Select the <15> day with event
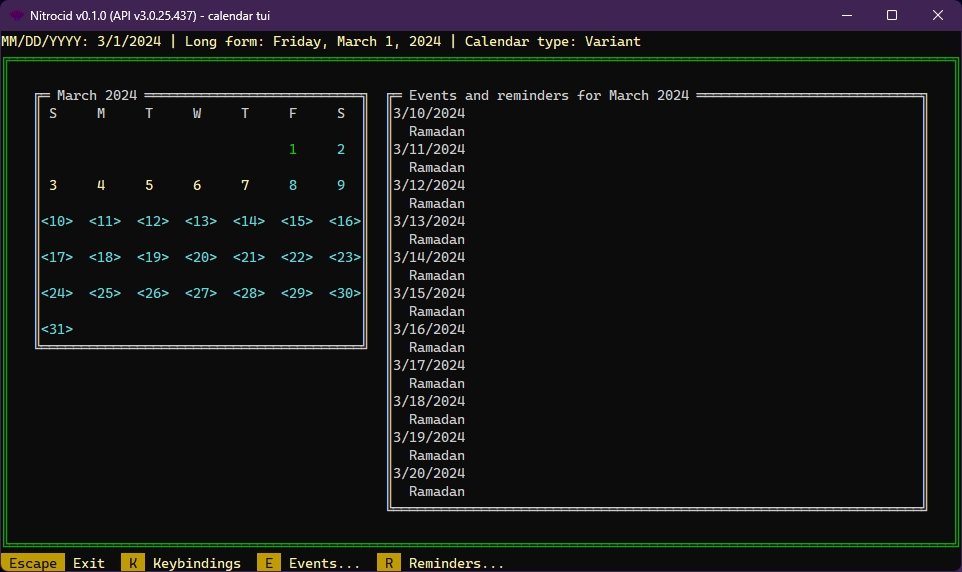The image size is (962, 572). 297,221
